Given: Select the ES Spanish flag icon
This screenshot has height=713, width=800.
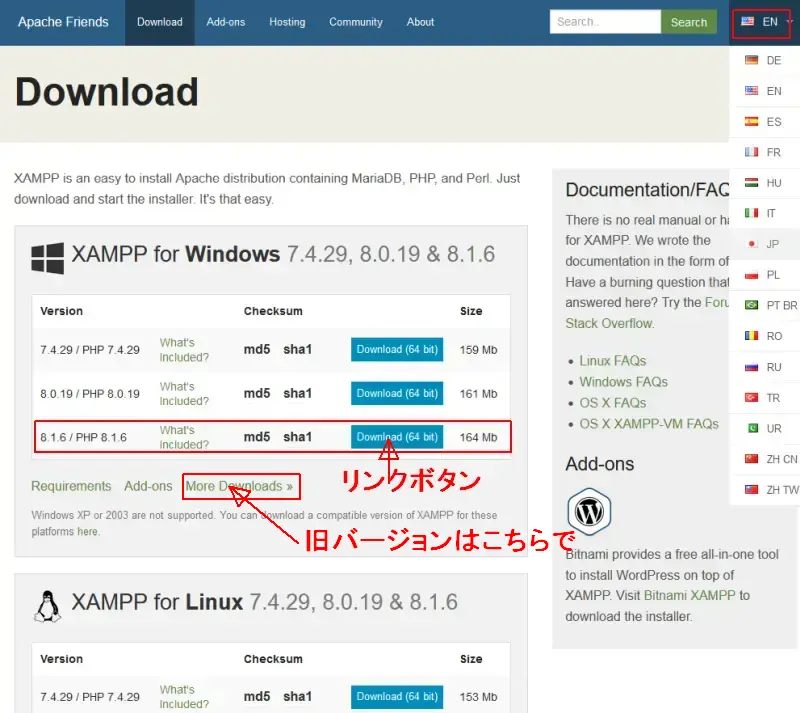Looking at the screenshot, I should coord(751,121).
